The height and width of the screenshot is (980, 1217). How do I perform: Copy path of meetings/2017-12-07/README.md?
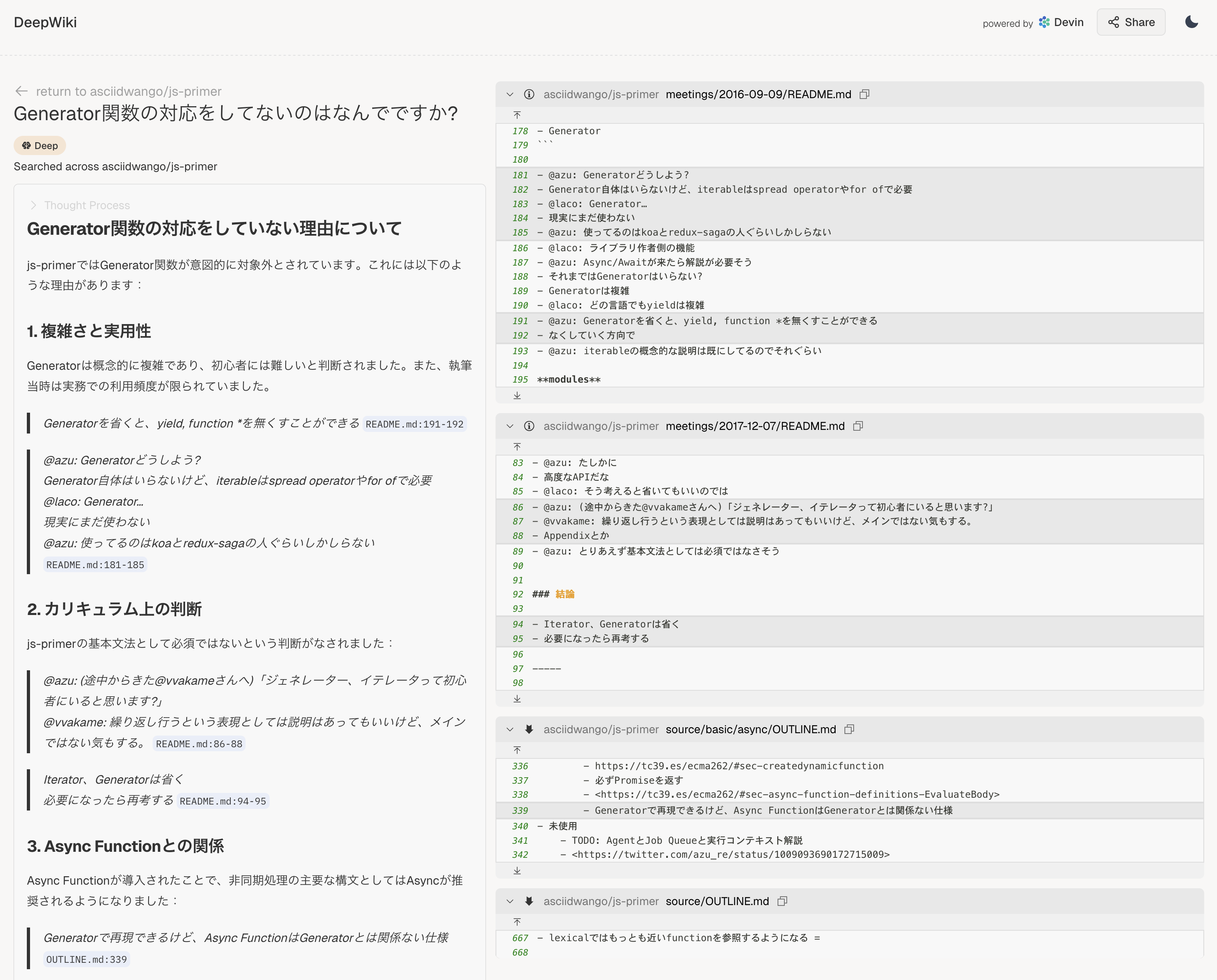857,426
